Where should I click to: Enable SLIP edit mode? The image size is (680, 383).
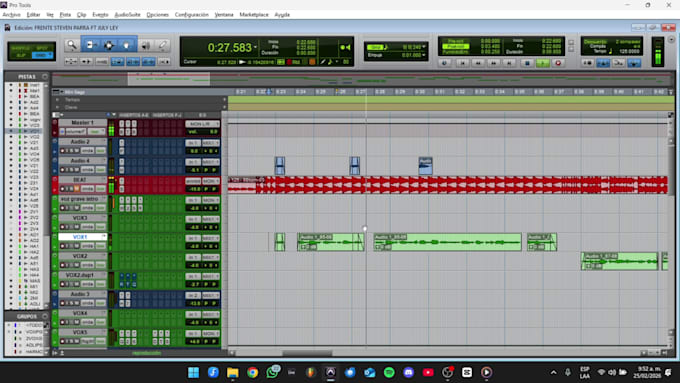point(21,56)
